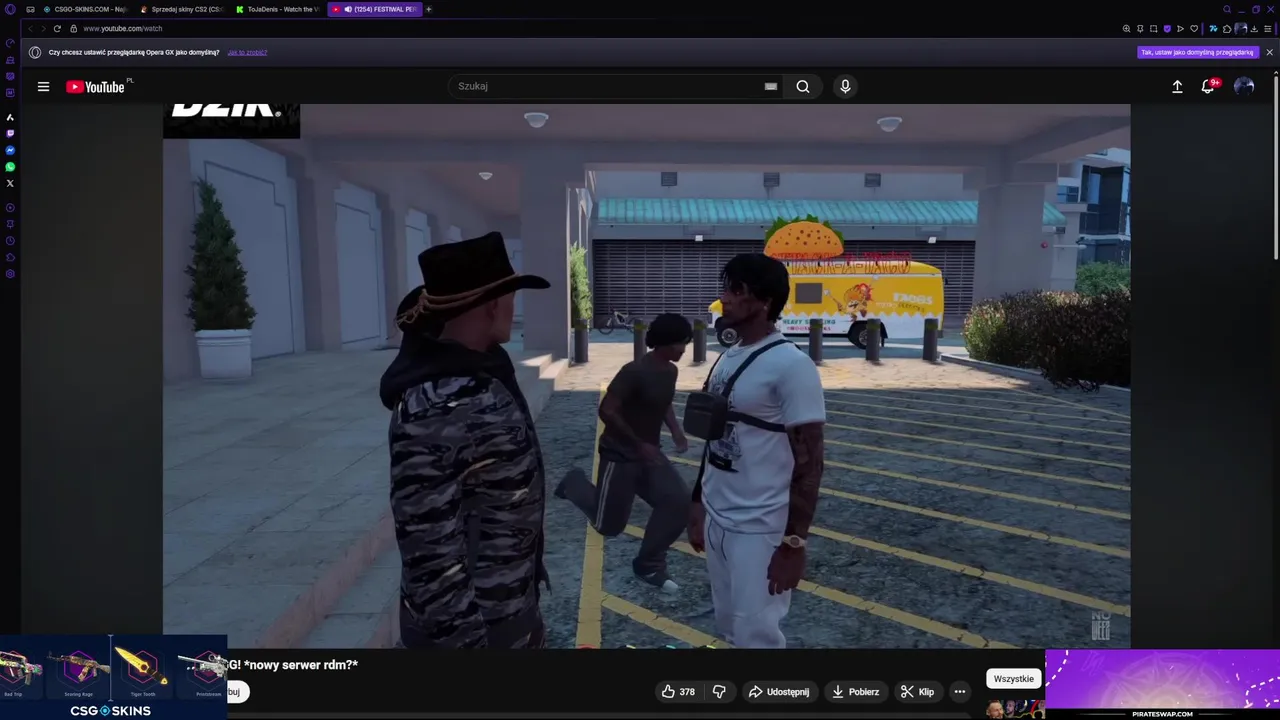Viewport: 1280px width, 720px height.
Task: Open a new browser tab with plus
Action: point(429,9)
